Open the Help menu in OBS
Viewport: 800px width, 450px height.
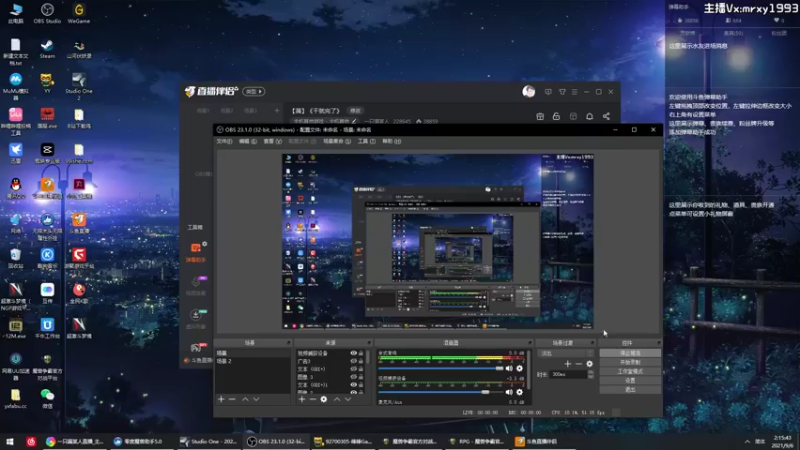pyautogui.click(x=391, y=141)
